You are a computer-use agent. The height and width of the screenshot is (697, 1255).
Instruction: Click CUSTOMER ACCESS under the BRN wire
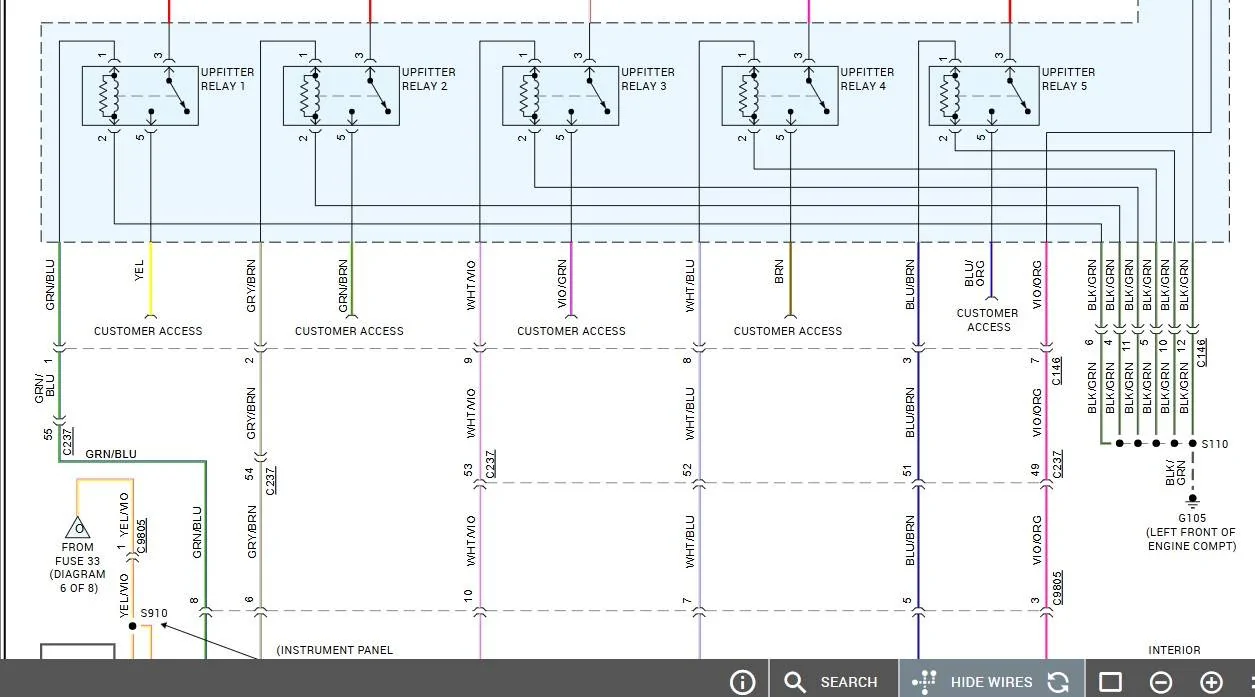pos(788,331)
